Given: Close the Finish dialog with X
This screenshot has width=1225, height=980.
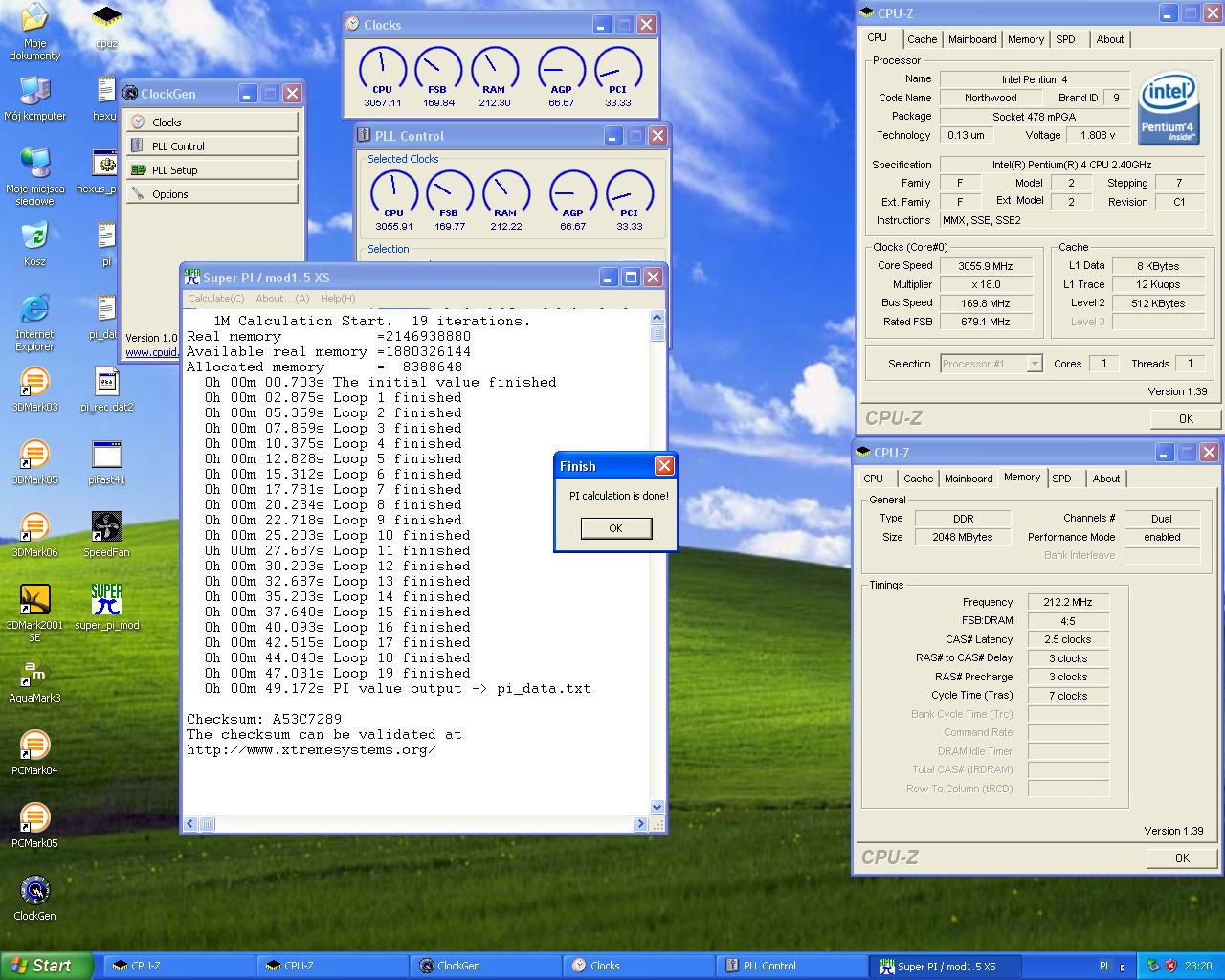Looking at the screenshot, I should pos(663,466).
